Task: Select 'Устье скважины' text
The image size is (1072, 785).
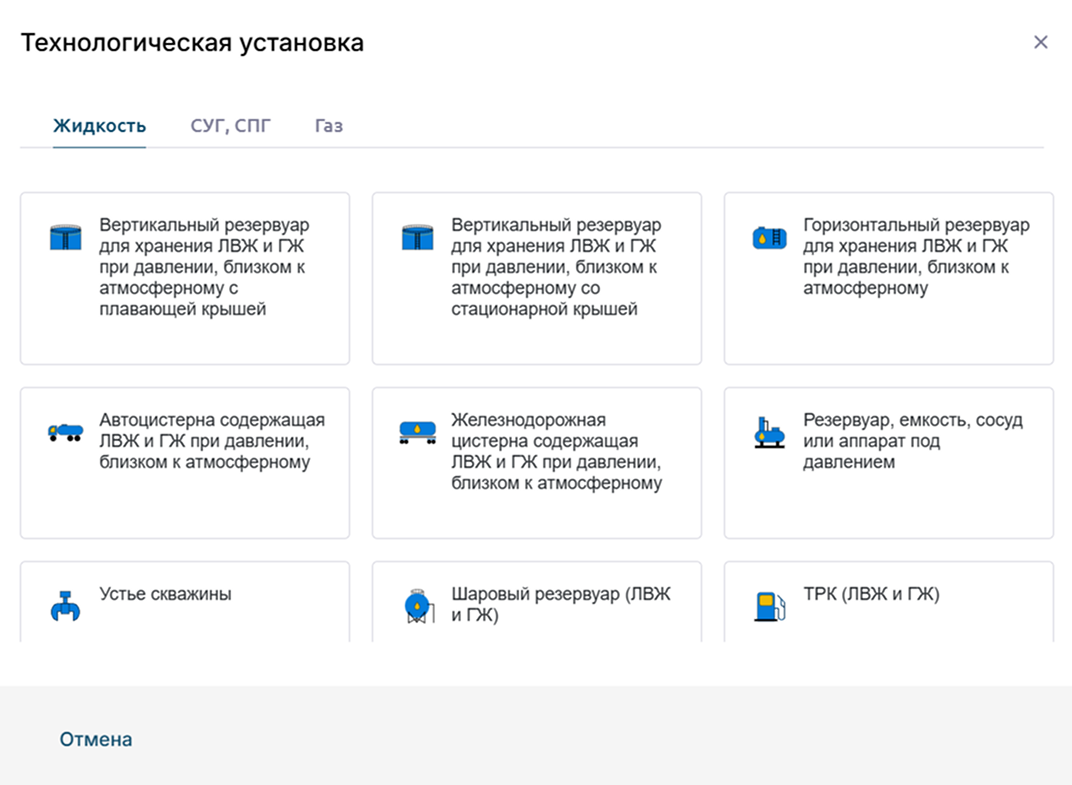Action: pyautogui.click(x=165, y=594)
